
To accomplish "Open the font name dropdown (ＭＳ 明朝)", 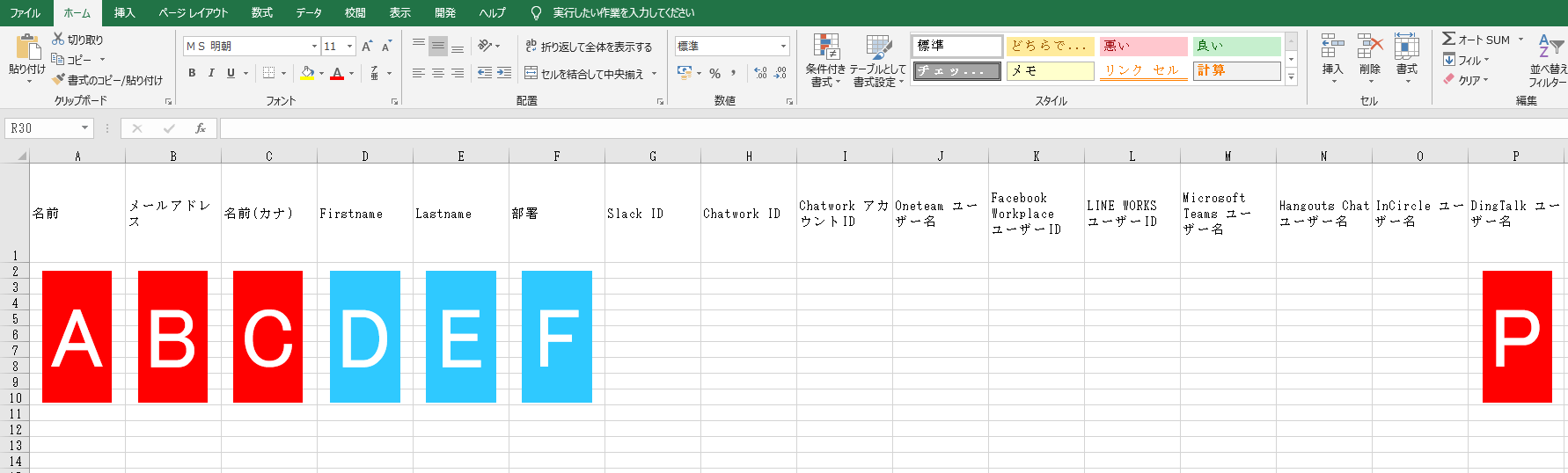I will click(314, 47).
